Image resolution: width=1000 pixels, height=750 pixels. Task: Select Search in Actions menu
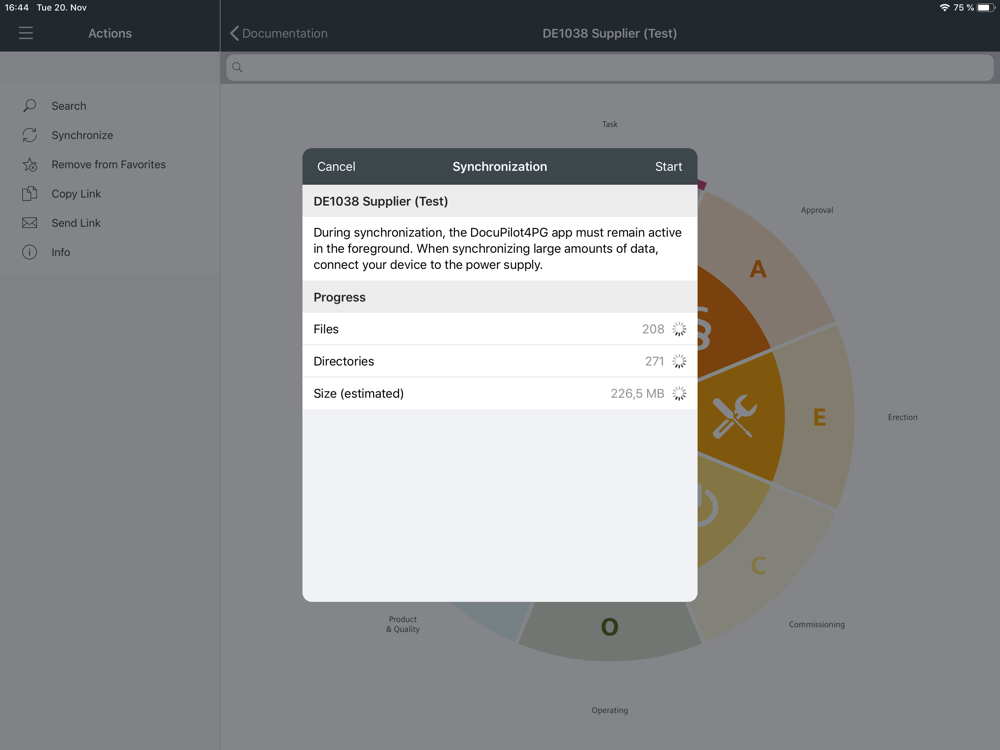coord(69,106)
